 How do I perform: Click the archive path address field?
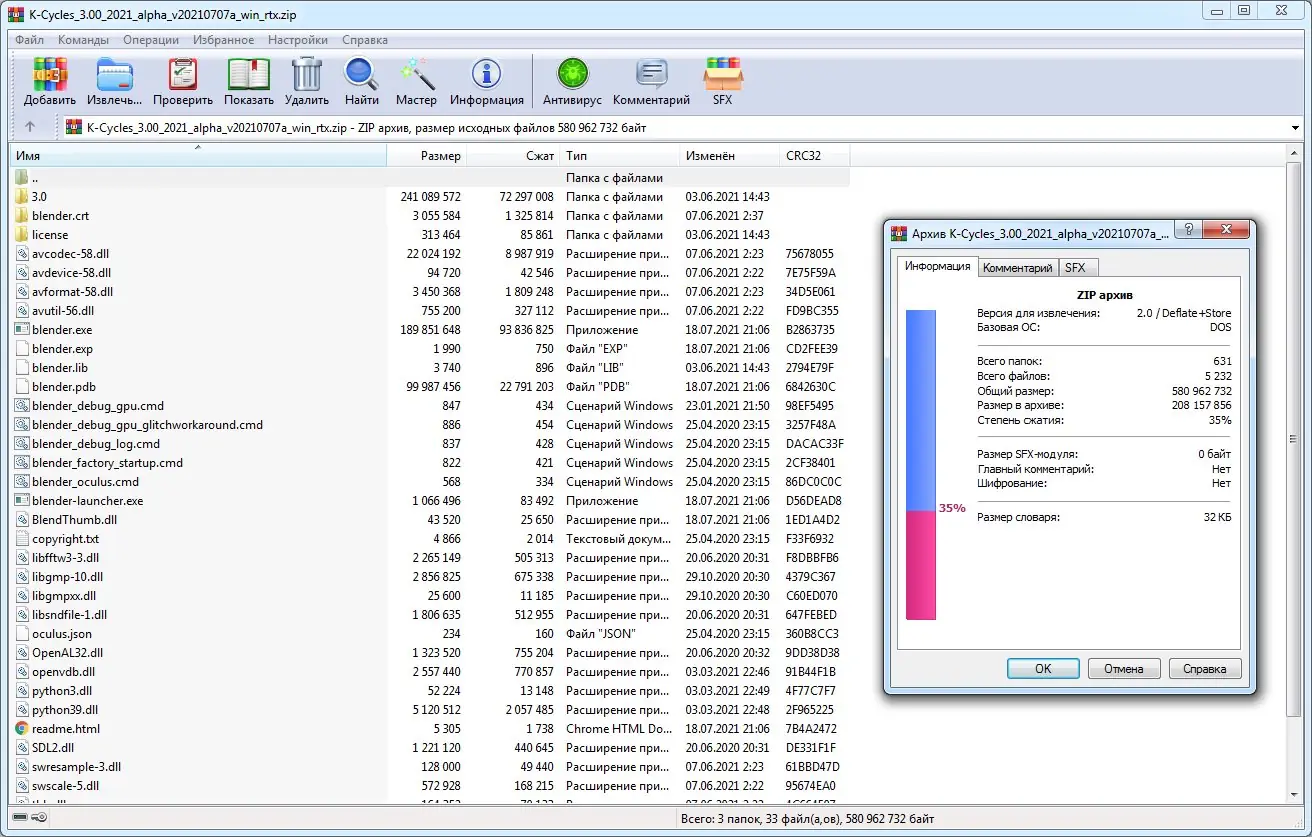tap(675, 128)
